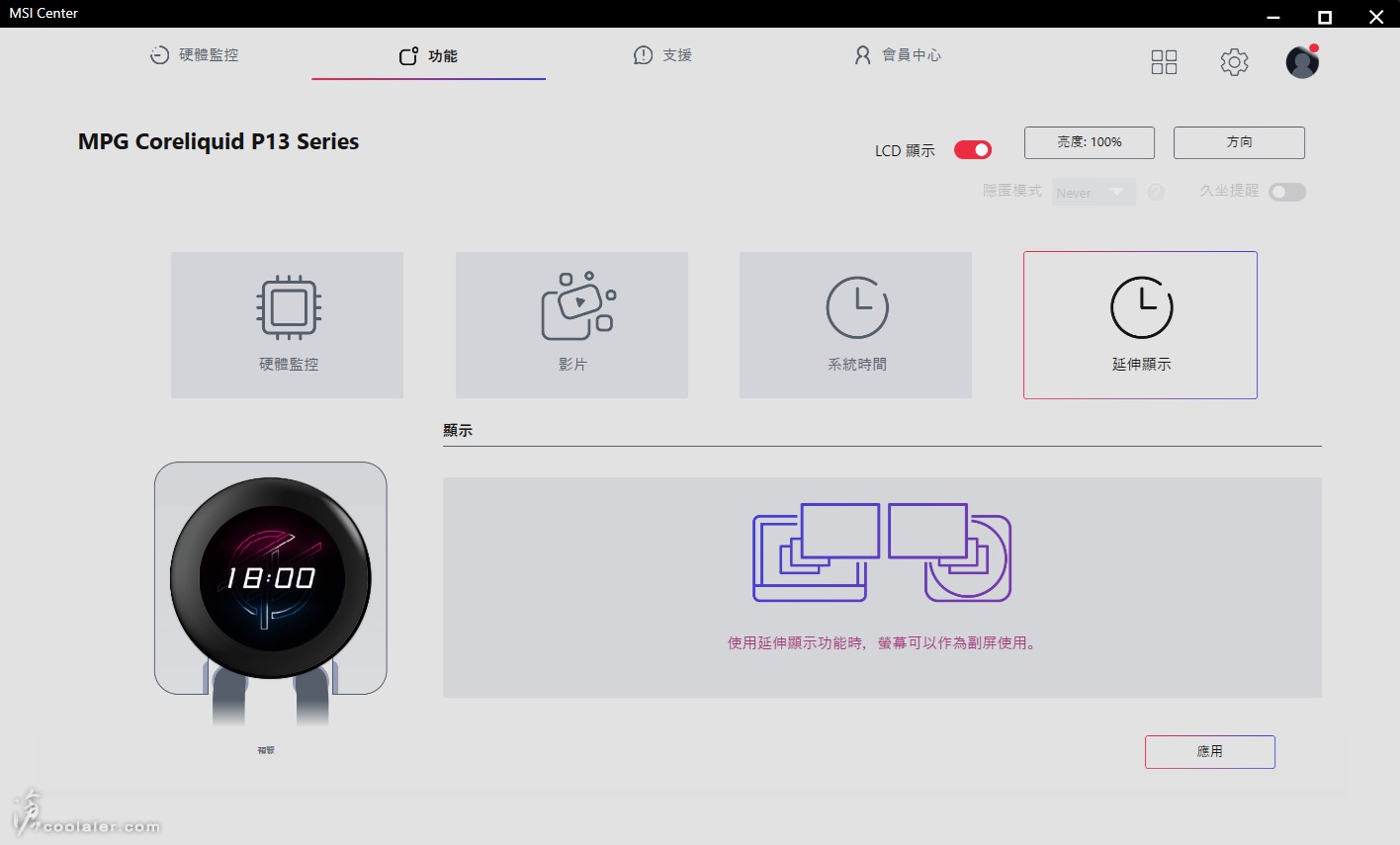Minimize the MSI Center window
1400x845 pixels.
[1273, 17]
